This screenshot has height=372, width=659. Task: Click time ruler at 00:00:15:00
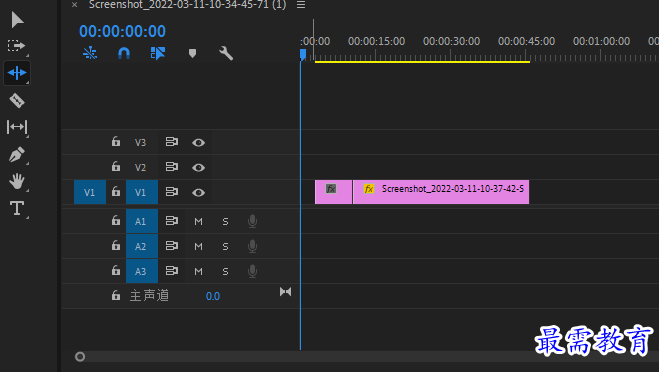click(x=376, y=41)
